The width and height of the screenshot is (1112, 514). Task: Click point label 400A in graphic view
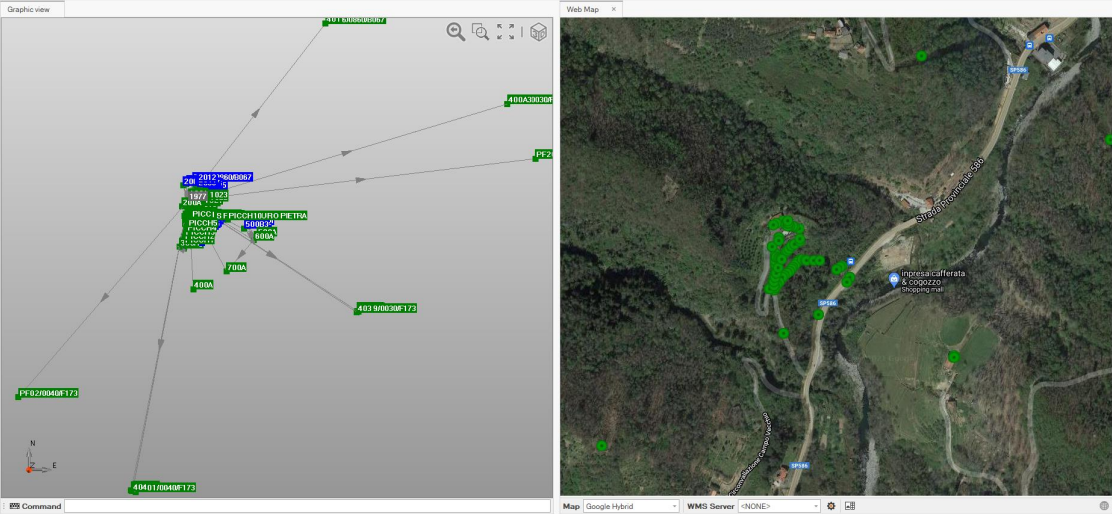coord(203,285)
